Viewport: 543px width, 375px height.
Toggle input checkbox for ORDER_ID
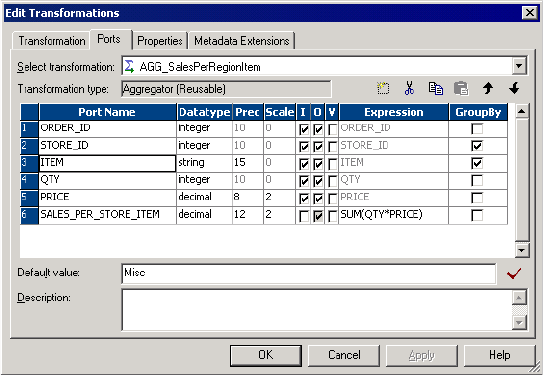pyautogui.click(x=303, y=130)
